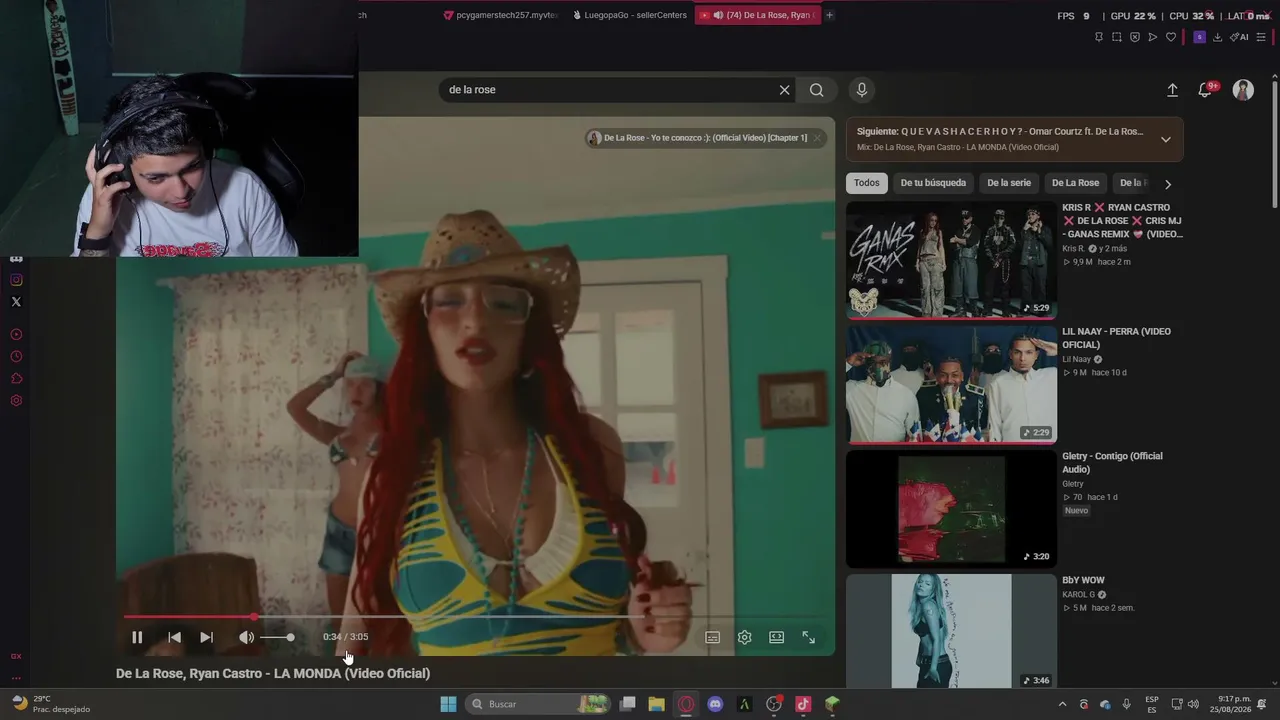Open the browser player arrow icon
The width and height of the screenshot is (1280, 720).
[x=1153, y=37]
